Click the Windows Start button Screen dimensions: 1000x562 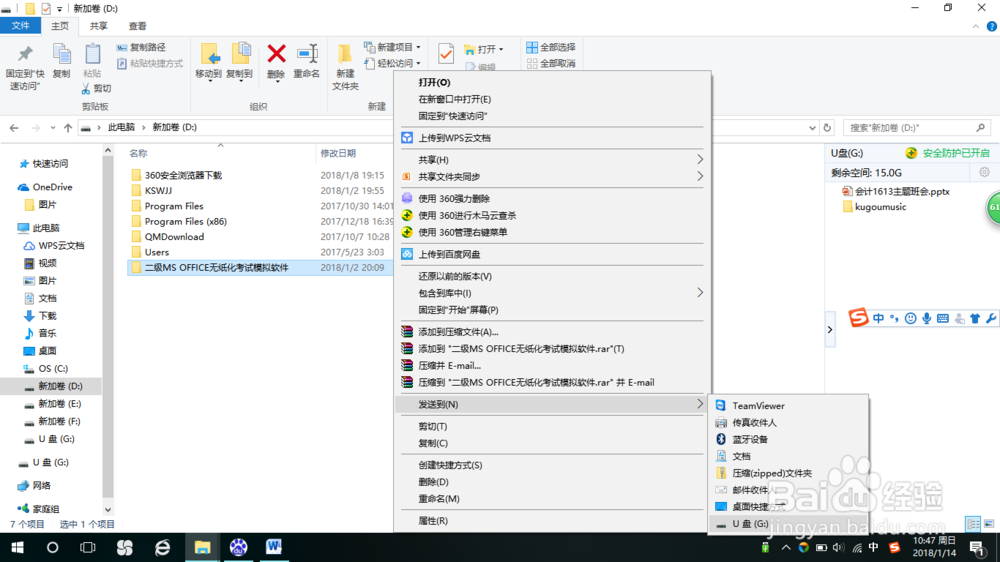tap(17, 547)
